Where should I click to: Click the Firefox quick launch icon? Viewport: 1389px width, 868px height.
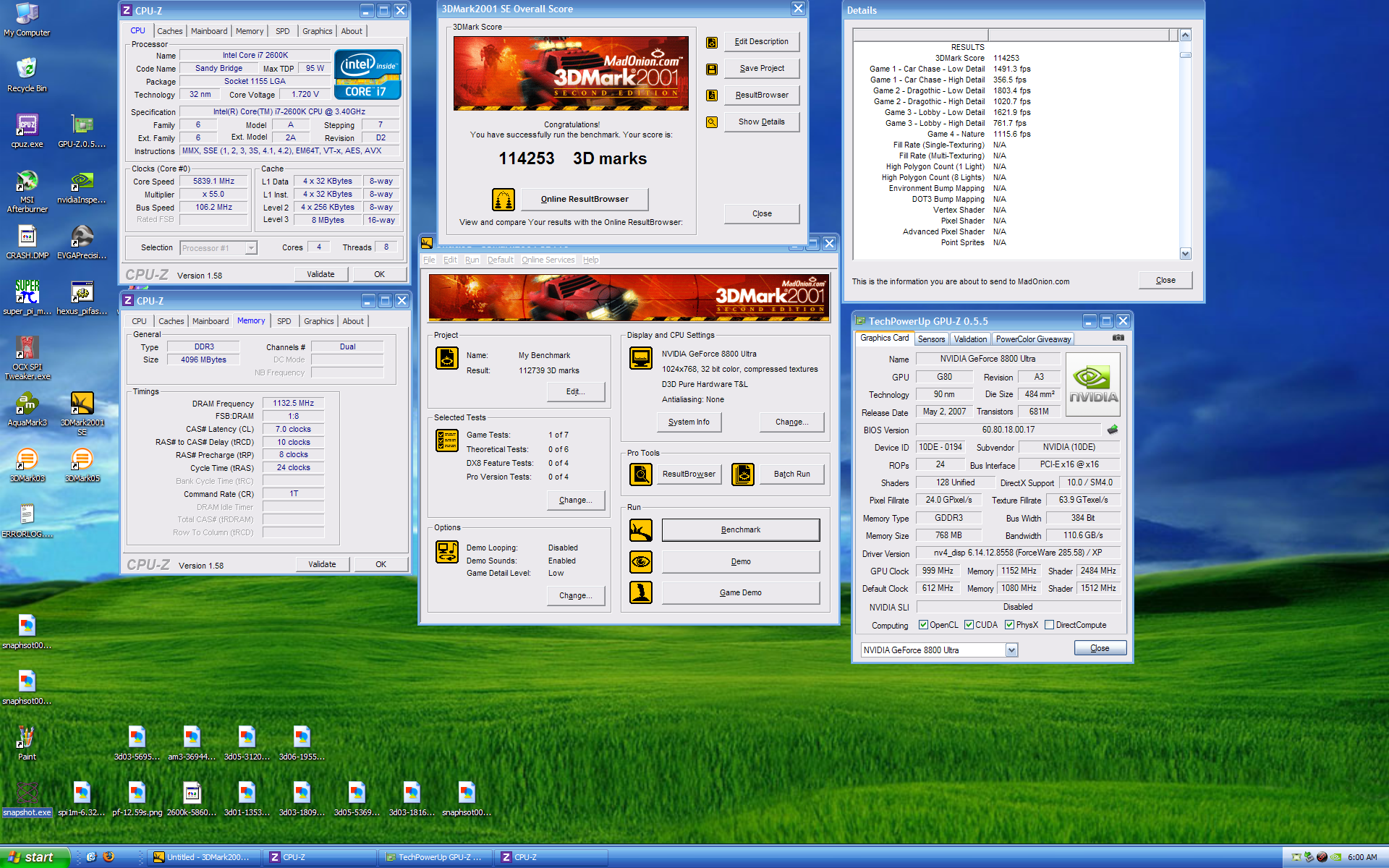tap(109, 857)
